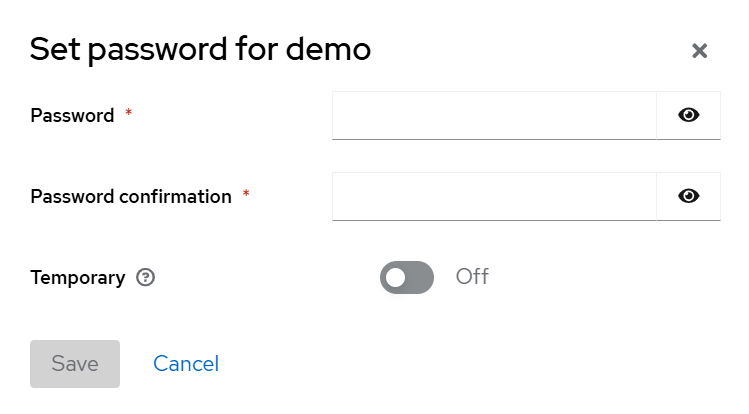Click the red asterisk next to Password
This screenshot has height=414, width=749.
(128, 114)
